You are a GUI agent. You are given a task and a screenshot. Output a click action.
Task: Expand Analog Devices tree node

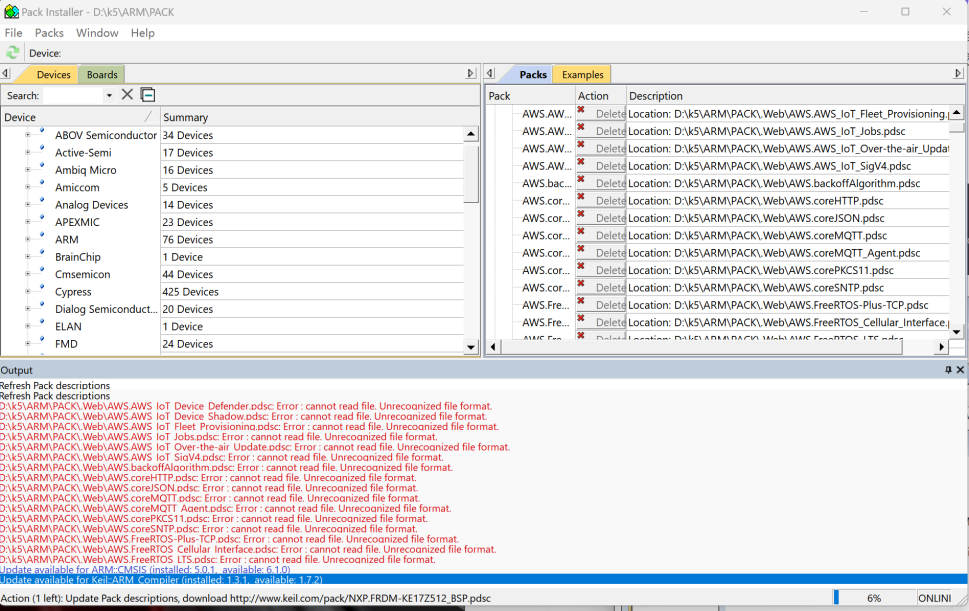(x=27, y=204)
